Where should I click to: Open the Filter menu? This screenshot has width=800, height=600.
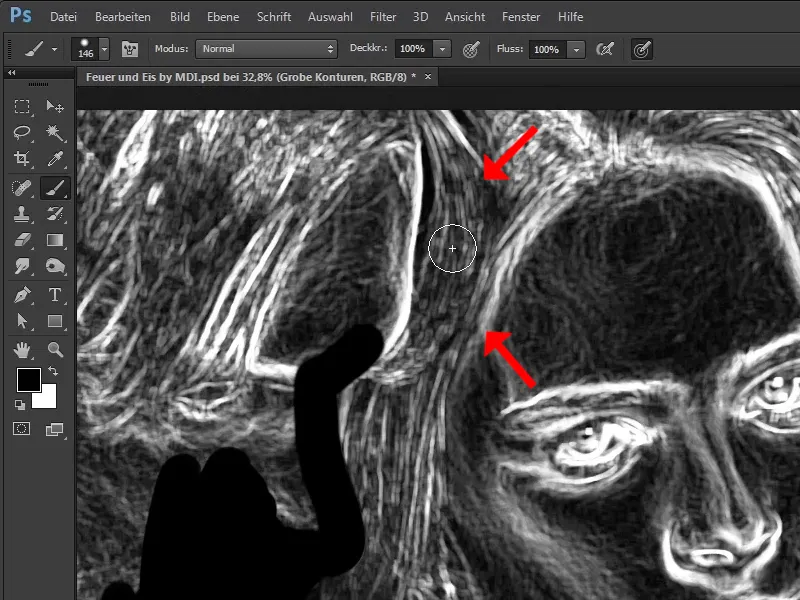(383, 17)
